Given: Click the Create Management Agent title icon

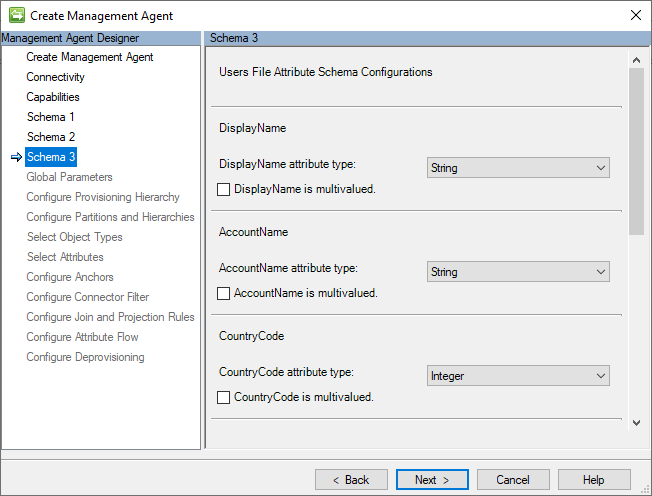Looking at the screenshot, I should (17, 15).
